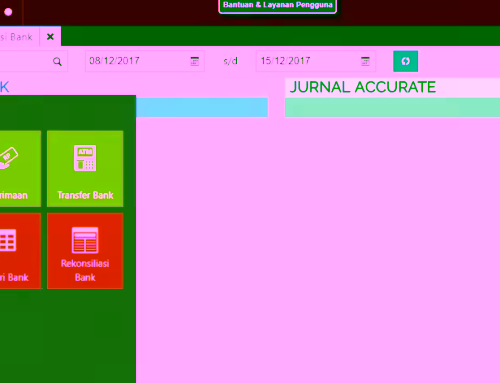500x383 pixels.
Task: Click the s/d label between dates
Action: (230, 61)
